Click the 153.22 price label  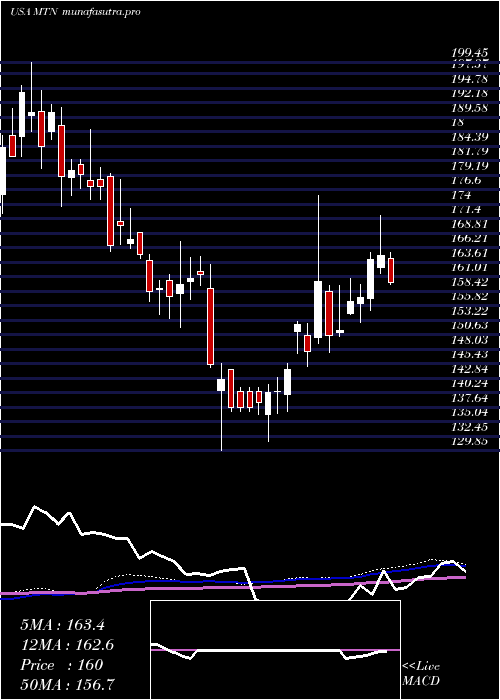(470, 311)
